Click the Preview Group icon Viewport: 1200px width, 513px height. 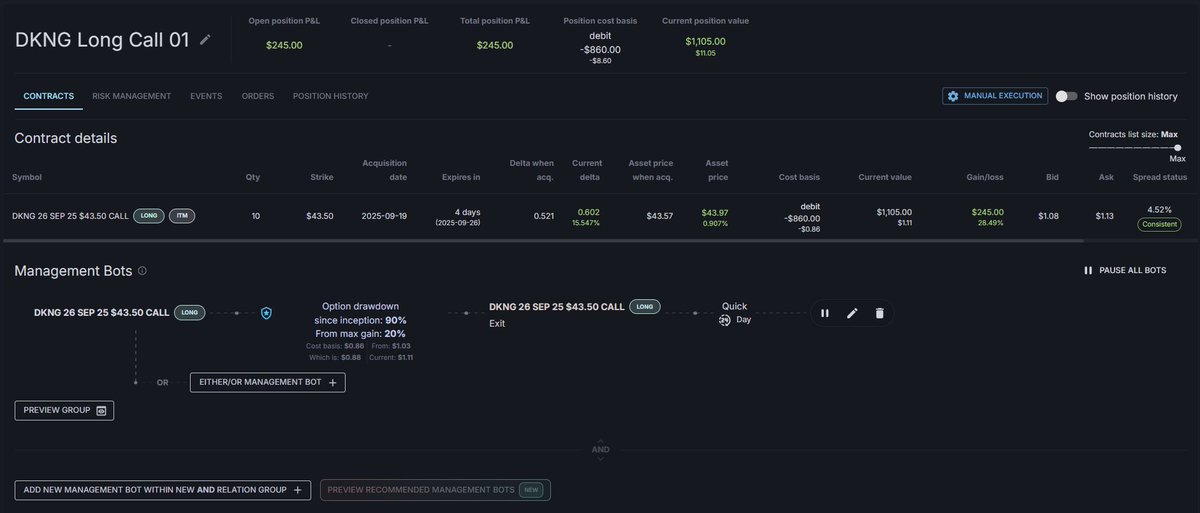(101, 410)
